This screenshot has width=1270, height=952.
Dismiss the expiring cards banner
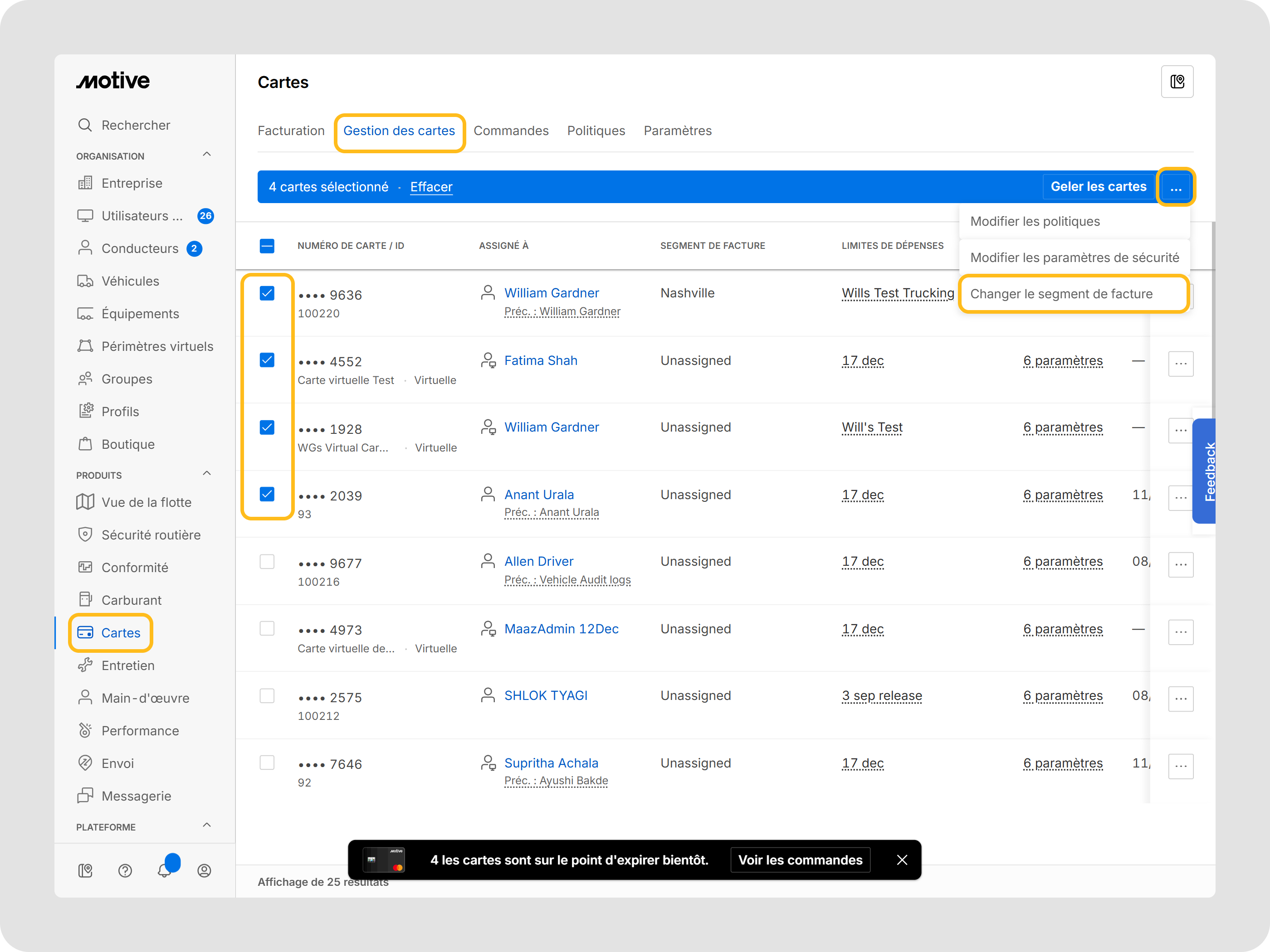pyautogui.click(x=902, y=860)
